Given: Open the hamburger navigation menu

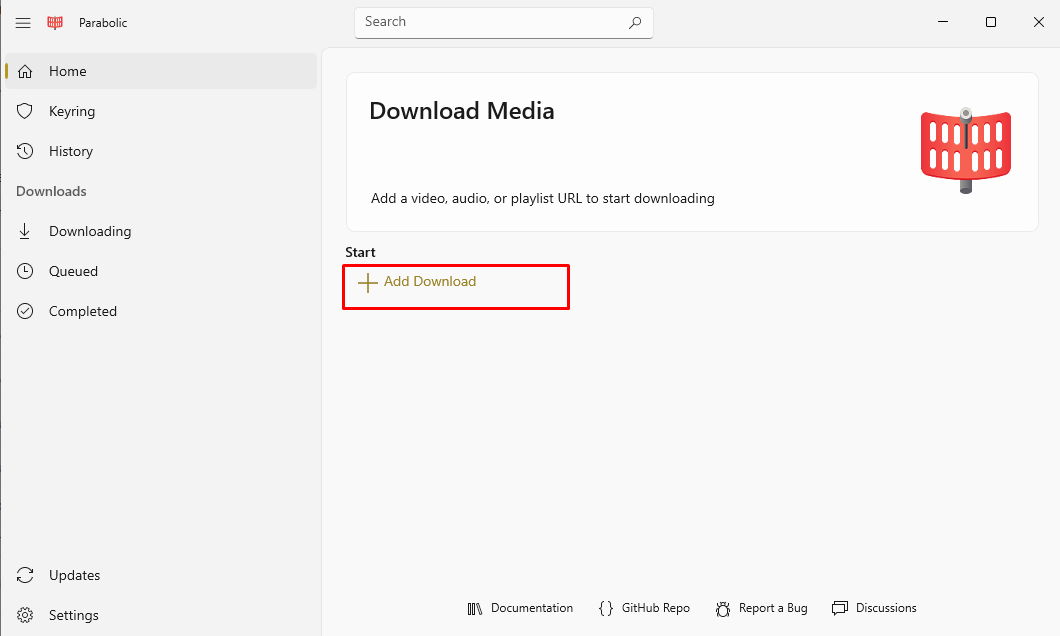Looking at the screenshot, I should [23, 22].
